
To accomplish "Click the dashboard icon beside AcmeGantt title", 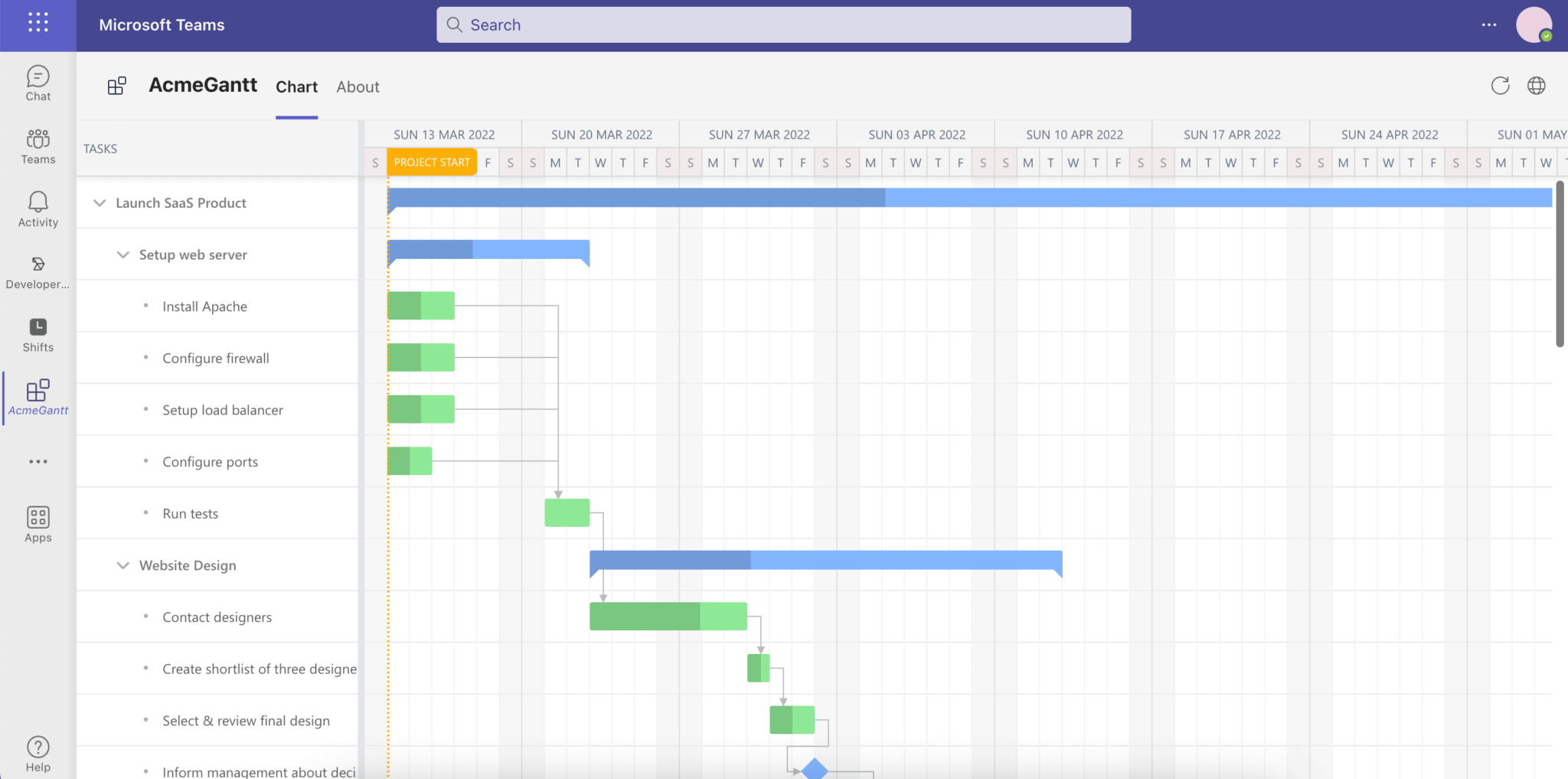I will point(116,85).
